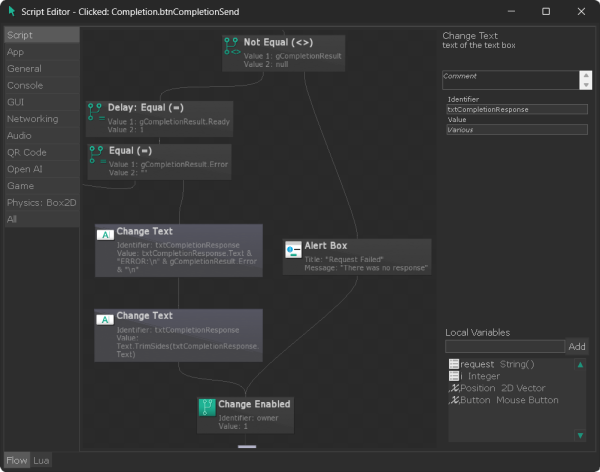Click the Not Equal node branch icon
The width and height of the screenshot is (600, 472).
point(231,47)
